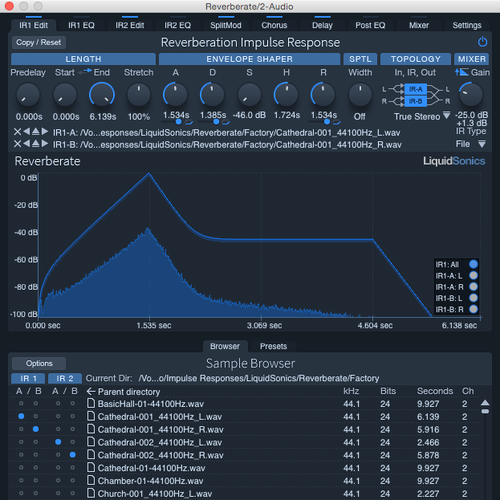Viewport: 500px width, 500px height.
Task: Open the Delay tab
Action: [x=322, y=25]
